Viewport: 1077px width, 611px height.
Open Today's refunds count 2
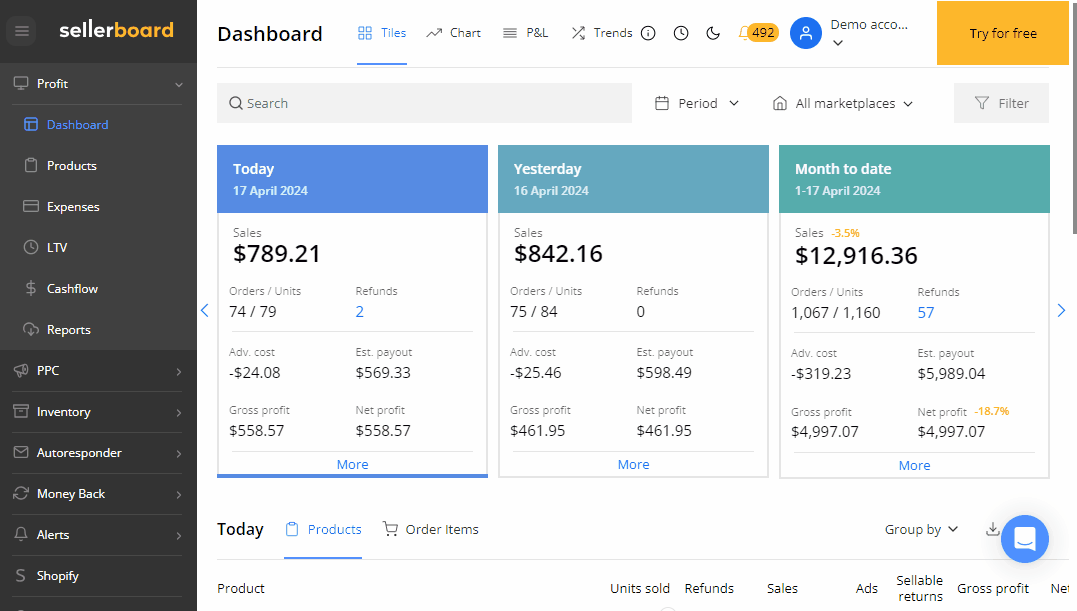tap(359, 312)
